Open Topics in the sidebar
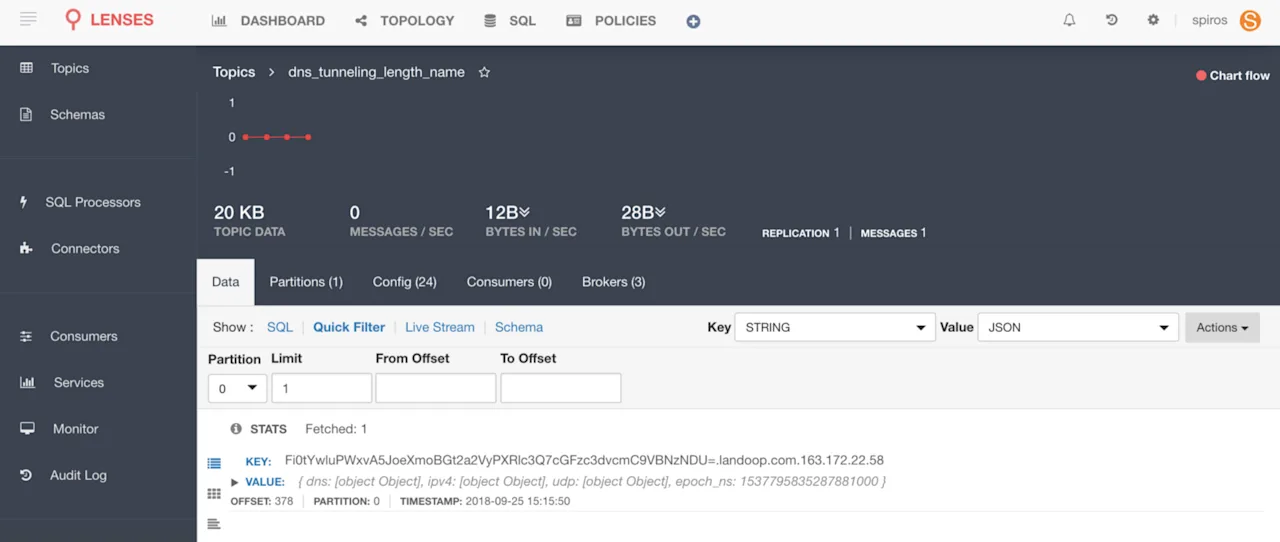This screenshot has height=542, width=1280. (70, 68)
